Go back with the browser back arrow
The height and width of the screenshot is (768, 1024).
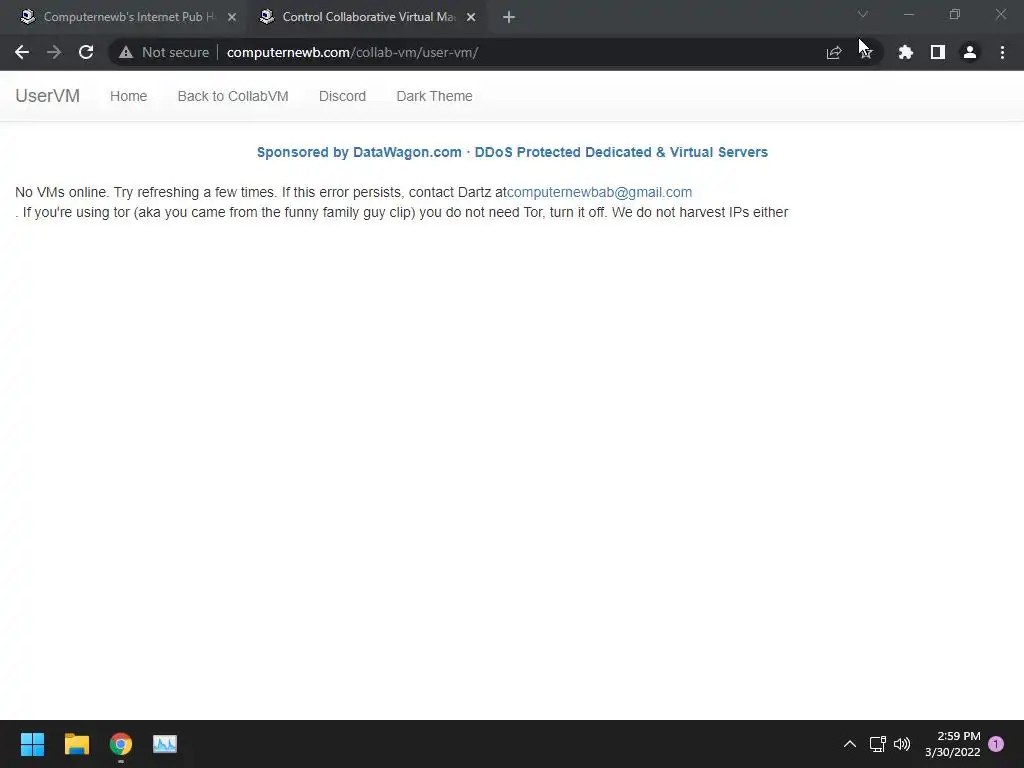coord(22,52)
